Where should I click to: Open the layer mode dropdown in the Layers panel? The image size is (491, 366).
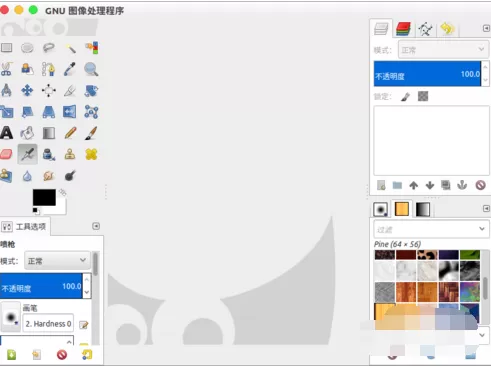[443, 50]
